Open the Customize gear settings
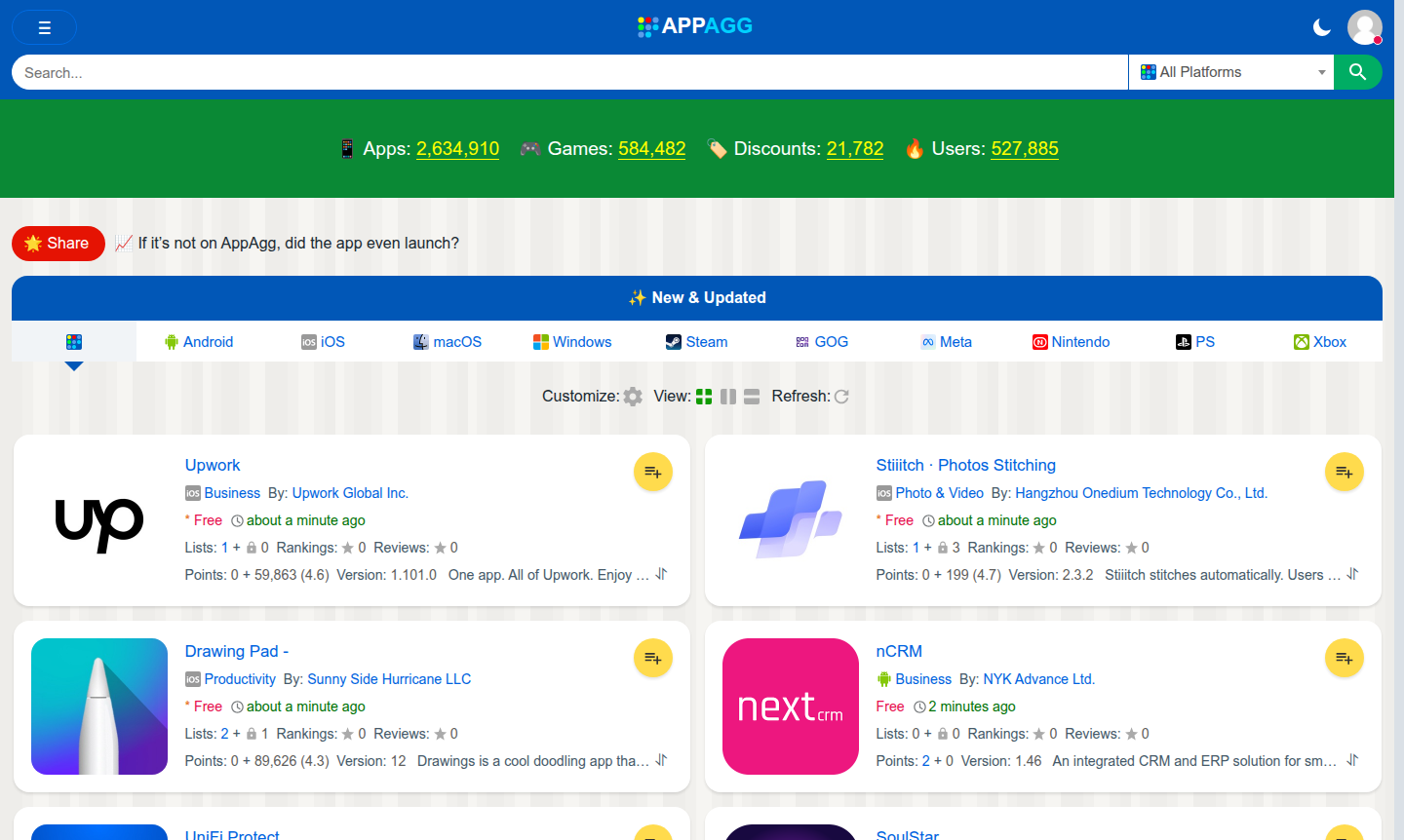The width and height of the screenshot is (1404, 840). 633,397
